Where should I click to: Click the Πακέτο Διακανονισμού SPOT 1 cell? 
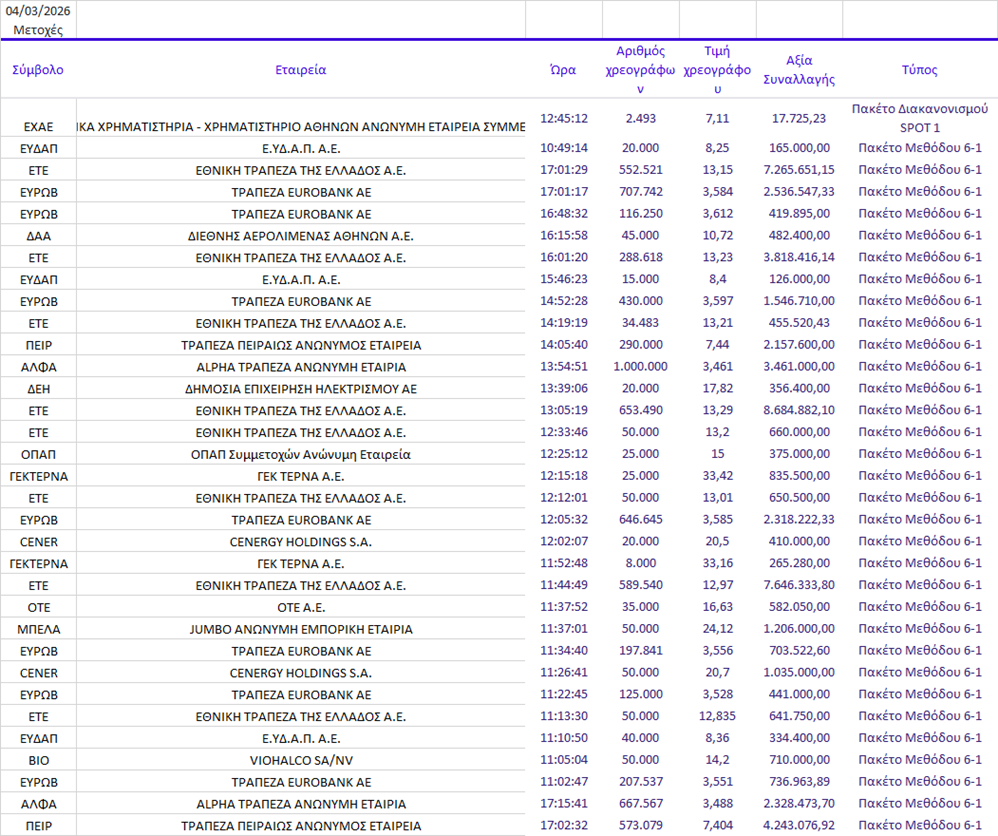(x=920, y=118)
